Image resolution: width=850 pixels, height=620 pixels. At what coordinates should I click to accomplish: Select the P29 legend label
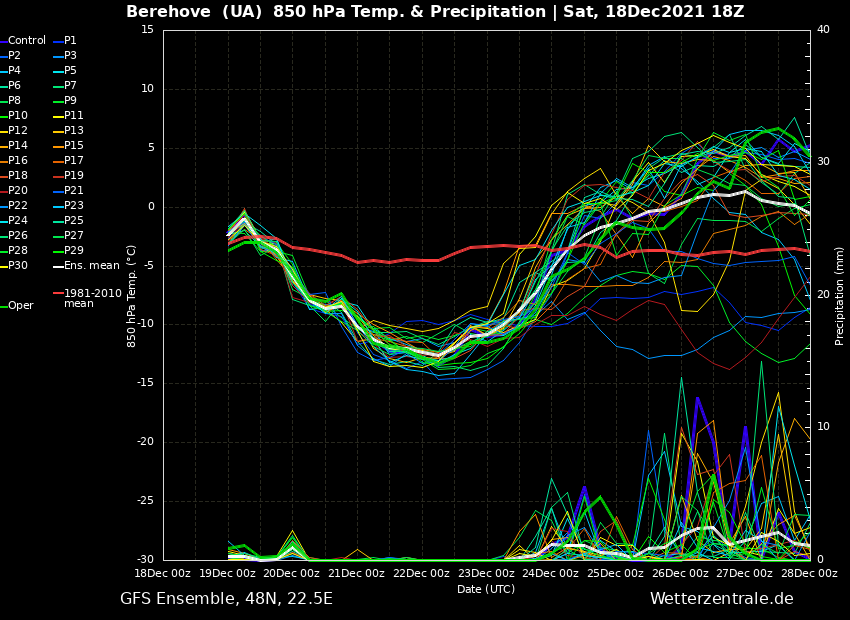pyautogui.click(x=74, y=251)
